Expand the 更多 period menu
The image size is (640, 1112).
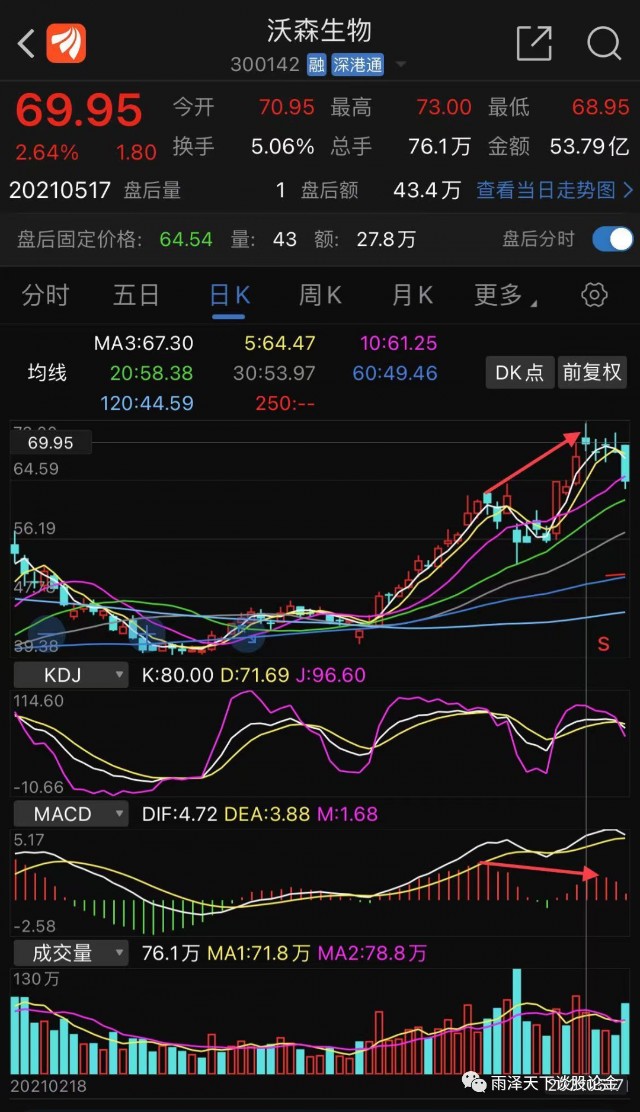coord(504,295)
